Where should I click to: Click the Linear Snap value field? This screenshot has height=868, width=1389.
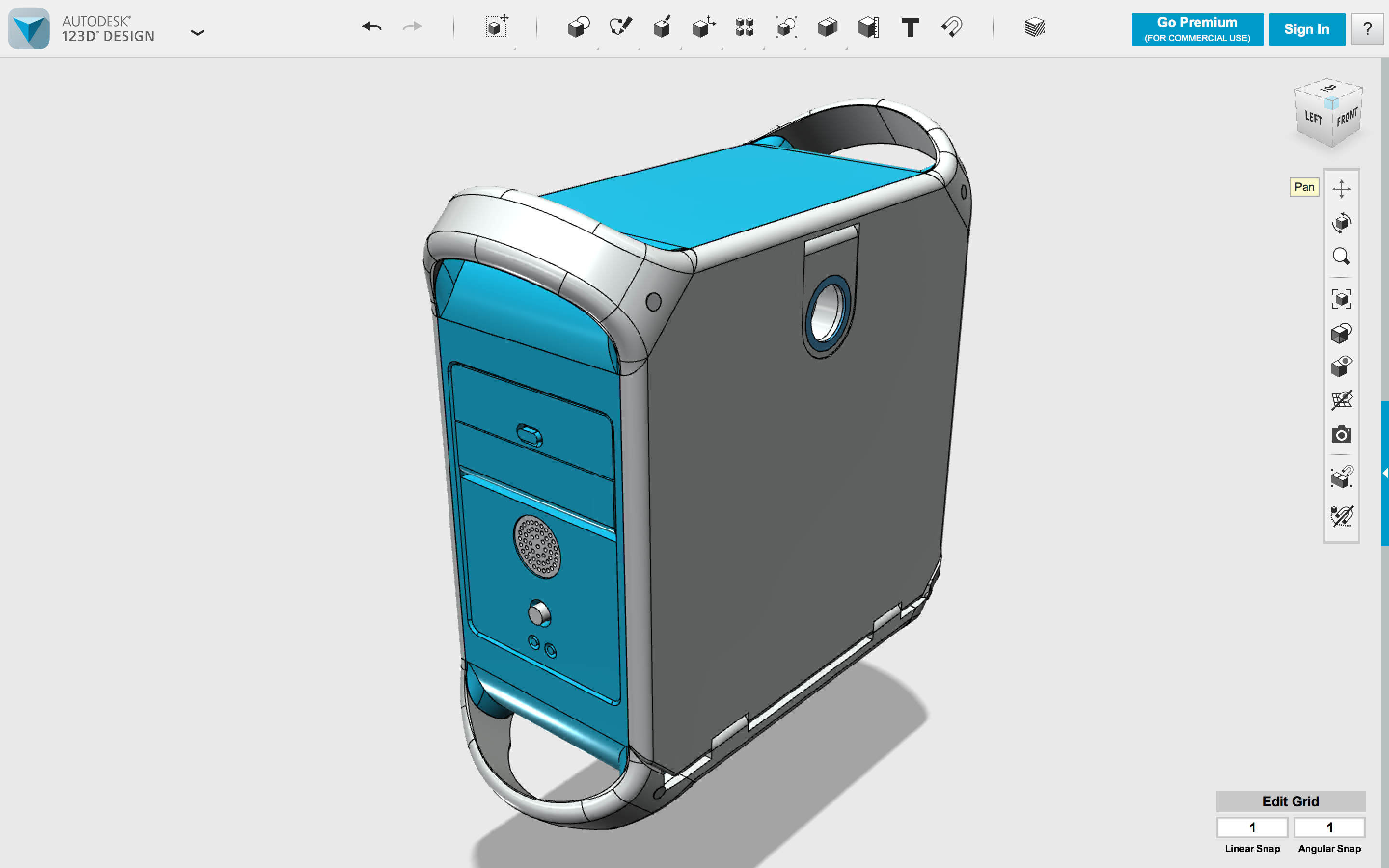point(1252,827)
